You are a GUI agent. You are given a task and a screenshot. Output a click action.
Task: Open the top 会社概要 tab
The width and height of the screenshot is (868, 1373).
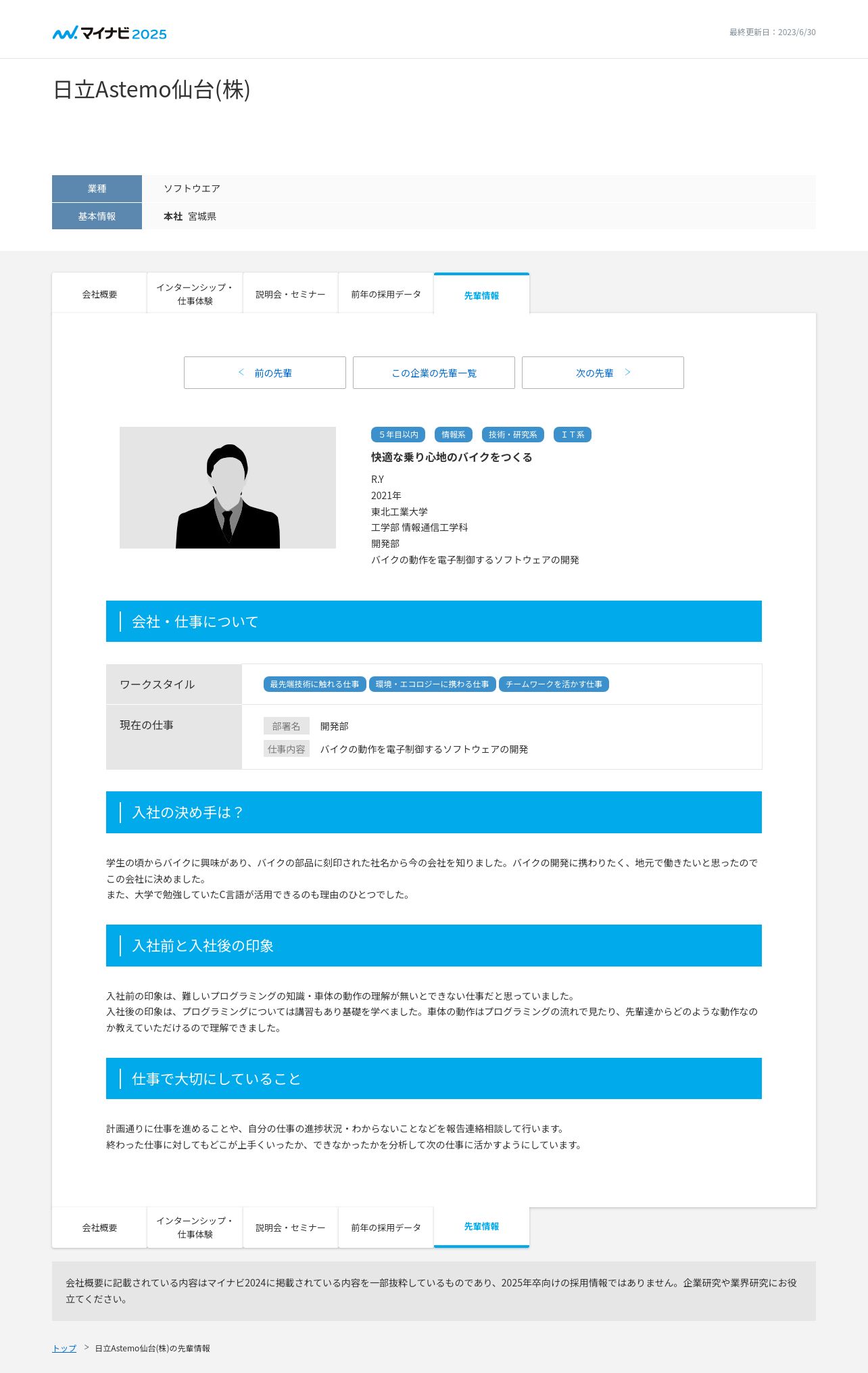[99, 294]
